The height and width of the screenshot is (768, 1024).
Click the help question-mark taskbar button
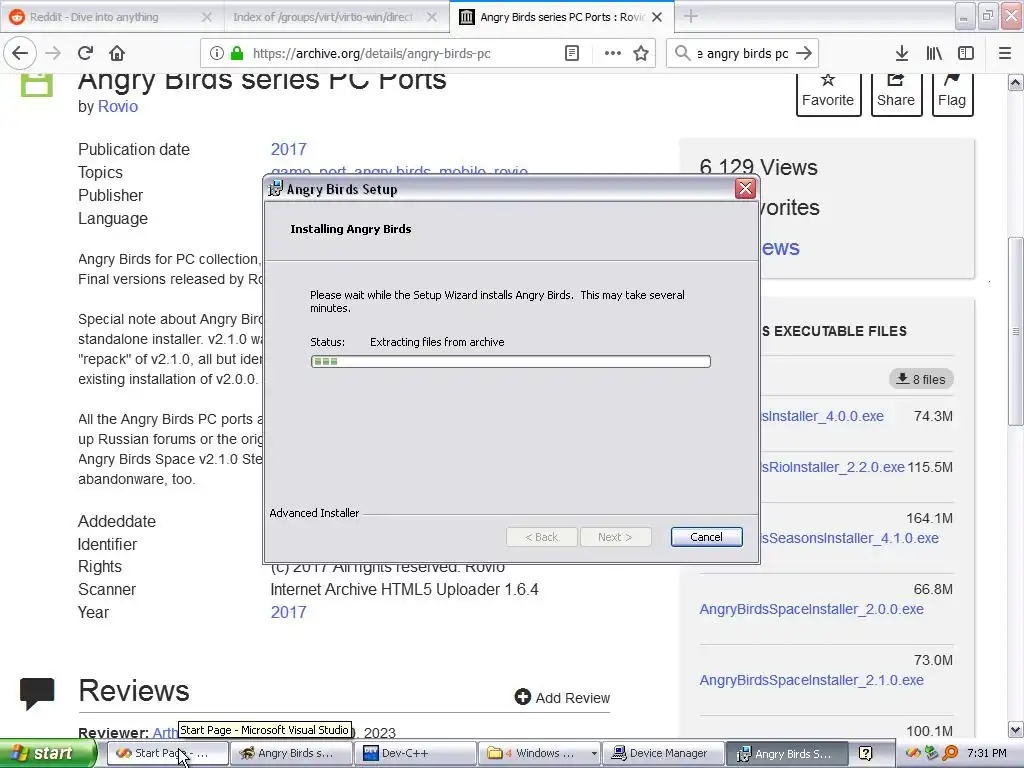click(865, 753)
